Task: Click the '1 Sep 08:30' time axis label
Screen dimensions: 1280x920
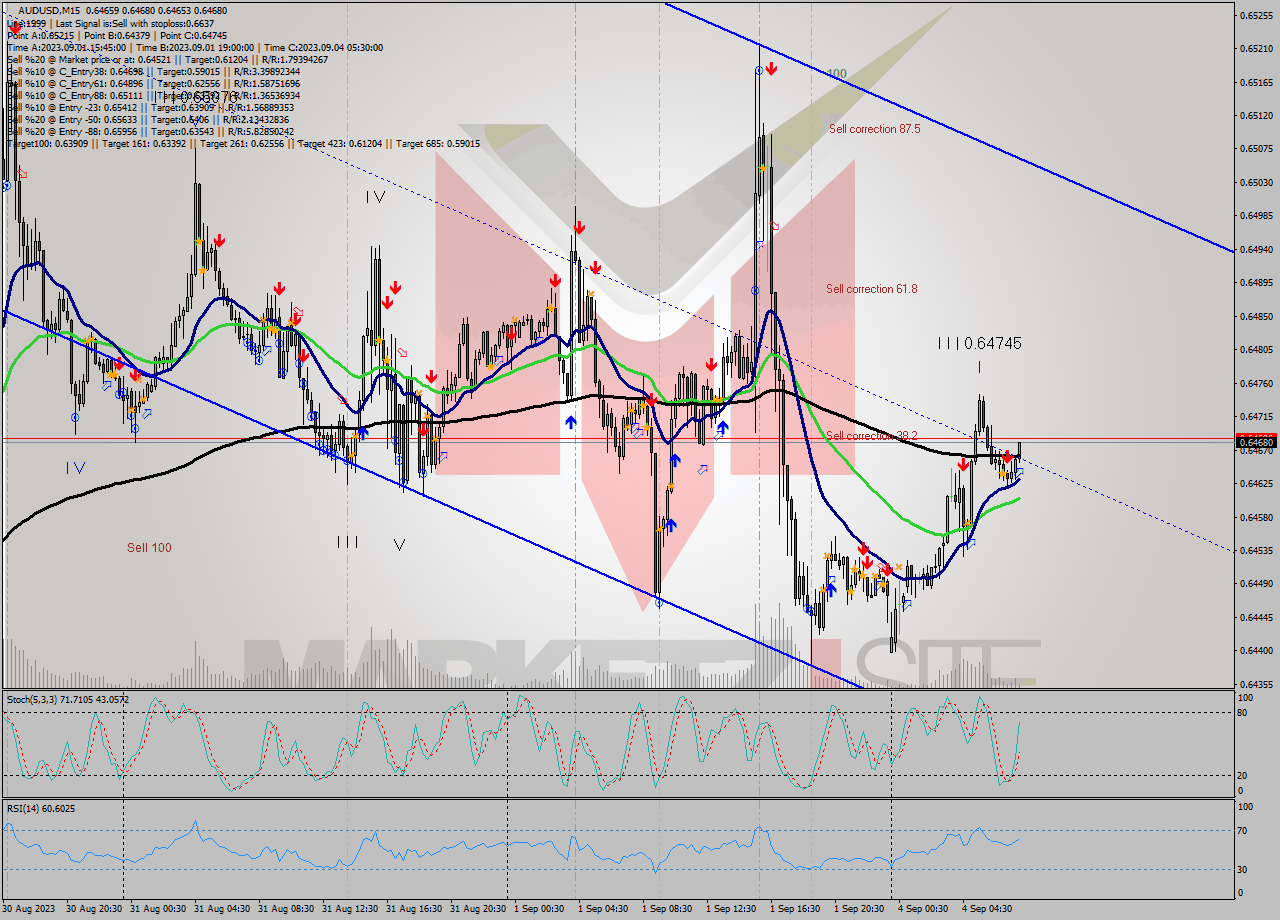Action: coord(668,909)
